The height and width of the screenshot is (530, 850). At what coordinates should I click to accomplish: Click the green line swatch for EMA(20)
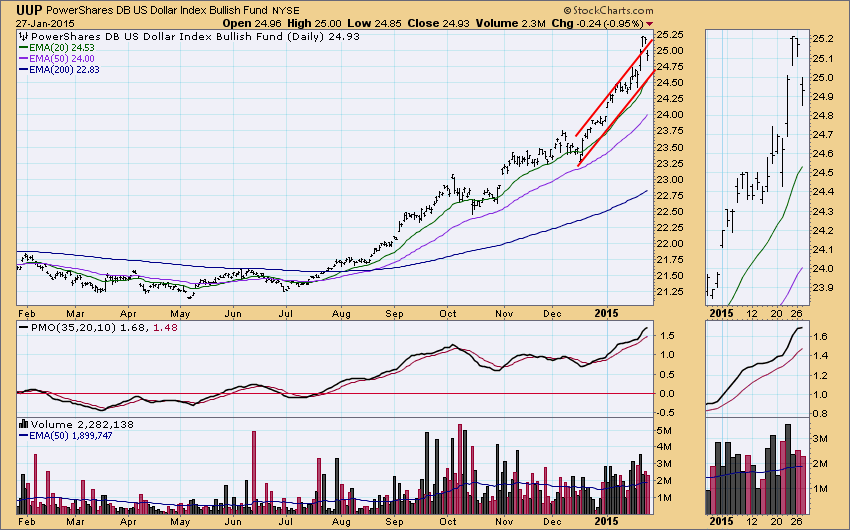click(23, 48)
